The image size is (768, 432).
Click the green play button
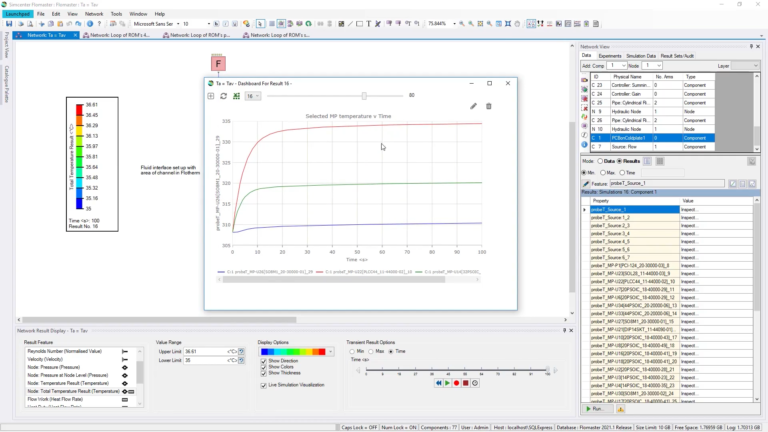click(x=447, y=383)
